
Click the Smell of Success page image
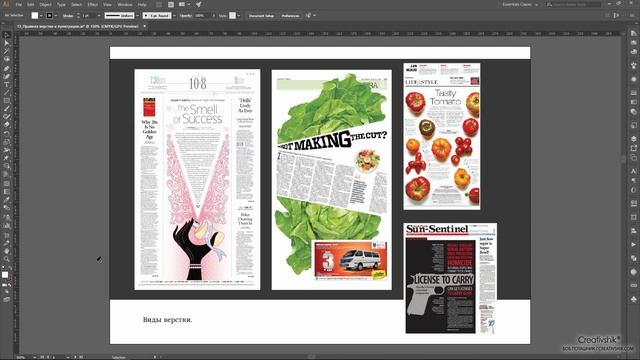click(197, 180)
